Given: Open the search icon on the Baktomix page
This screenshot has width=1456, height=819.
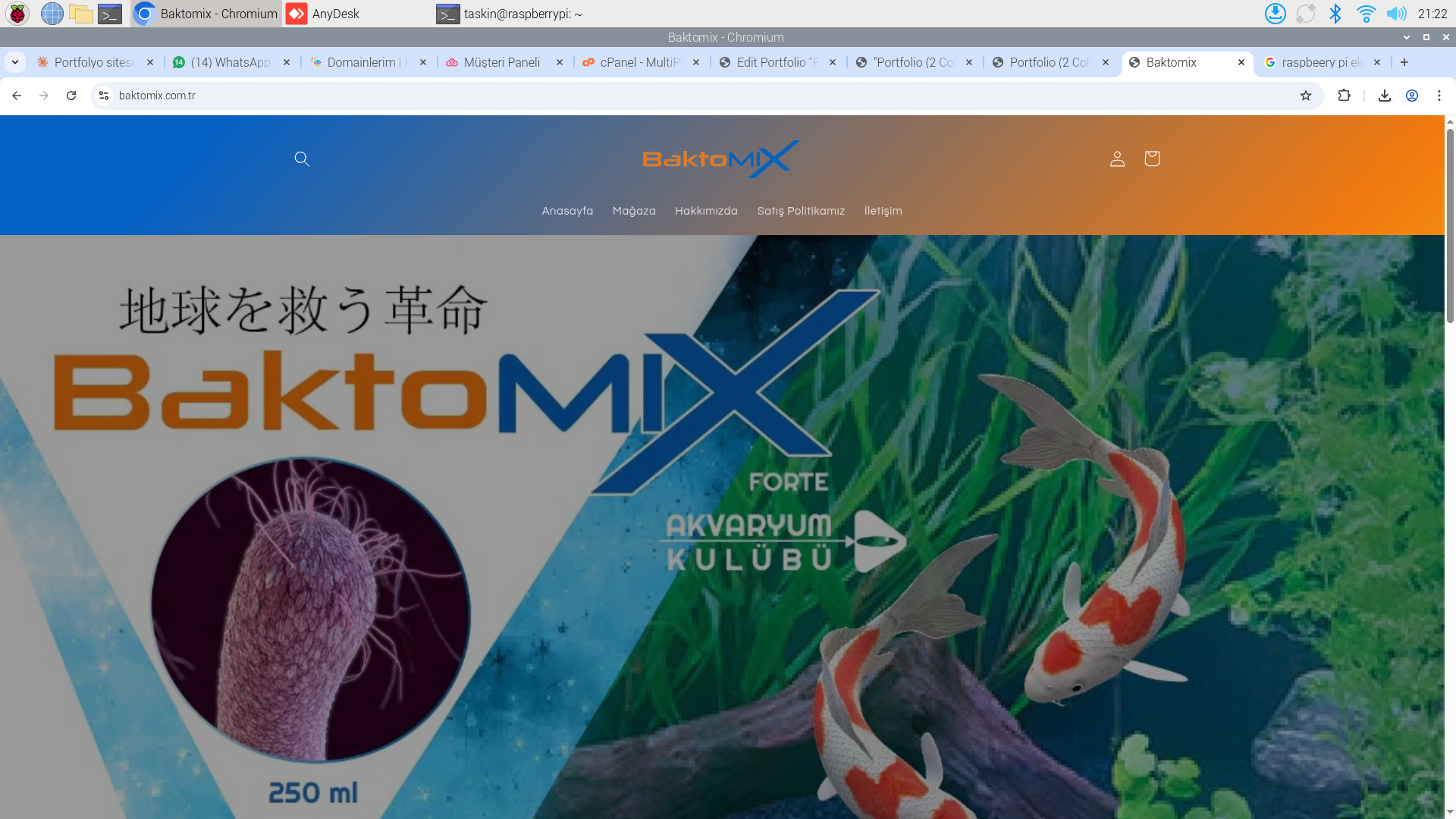Looking at the screenshot, I should (301, 158).
